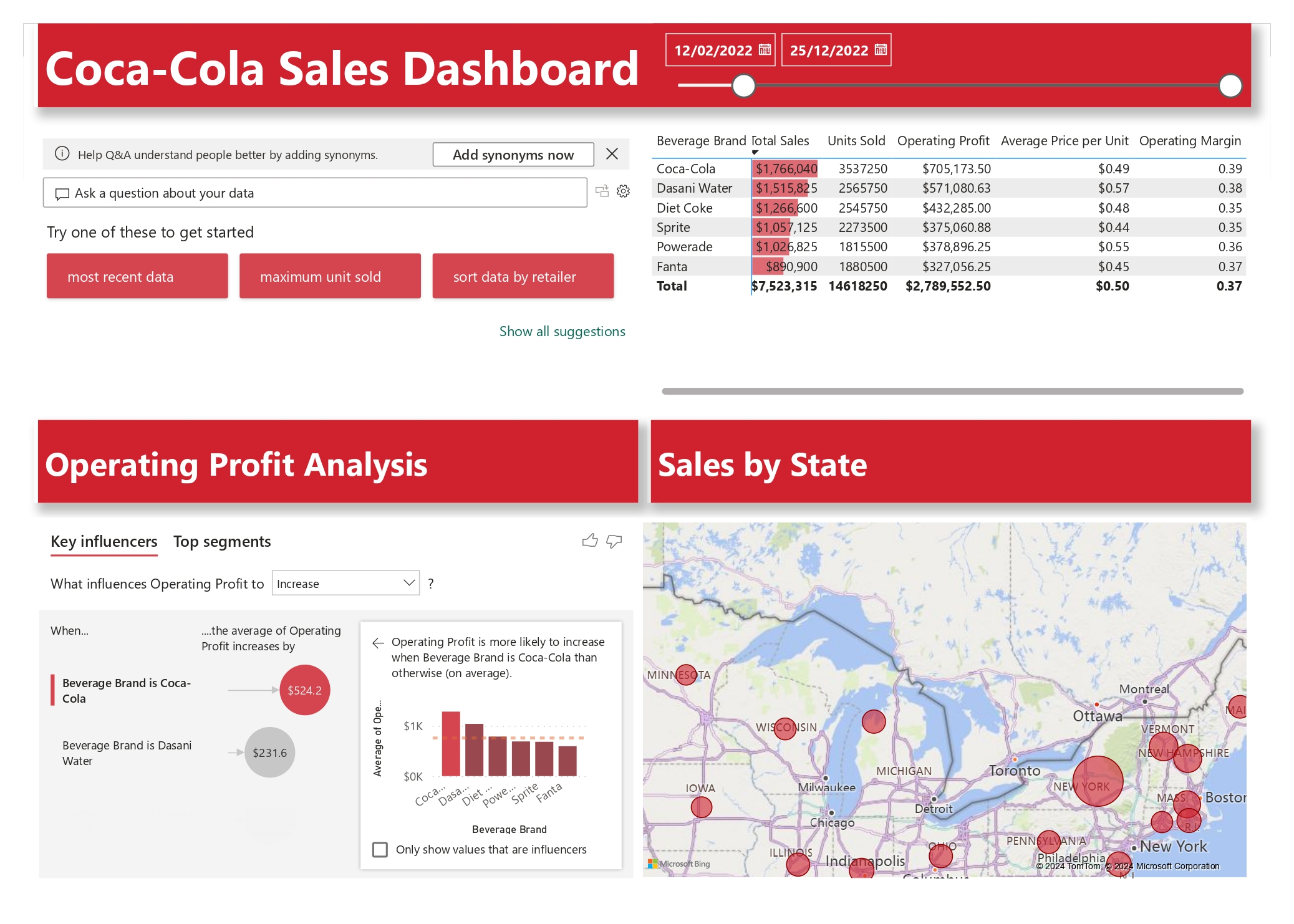Click the sort arrow under Total Sales header
The height and width of the screenshot is (924, 1294).
click(x=755, y=152)
